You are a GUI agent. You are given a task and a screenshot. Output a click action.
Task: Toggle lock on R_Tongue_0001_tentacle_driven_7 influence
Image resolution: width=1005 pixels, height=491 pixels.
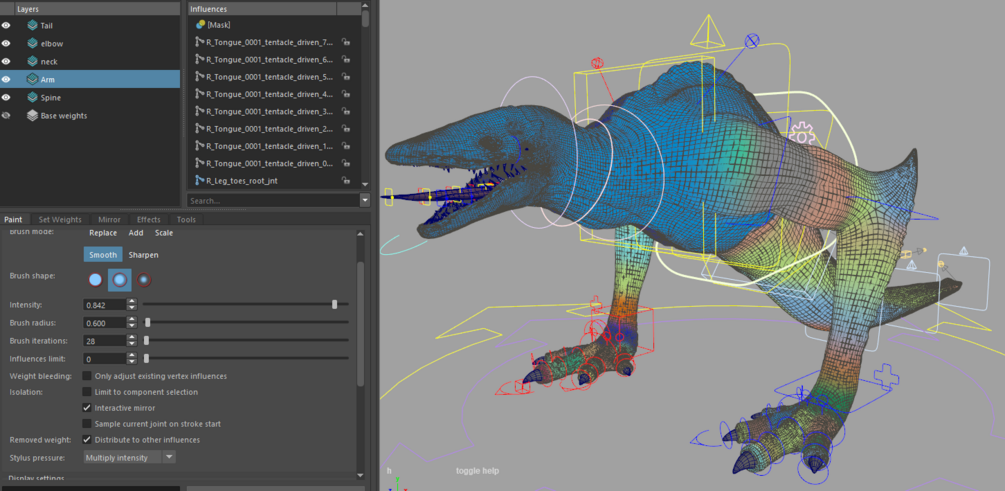(x=346, y=42)
